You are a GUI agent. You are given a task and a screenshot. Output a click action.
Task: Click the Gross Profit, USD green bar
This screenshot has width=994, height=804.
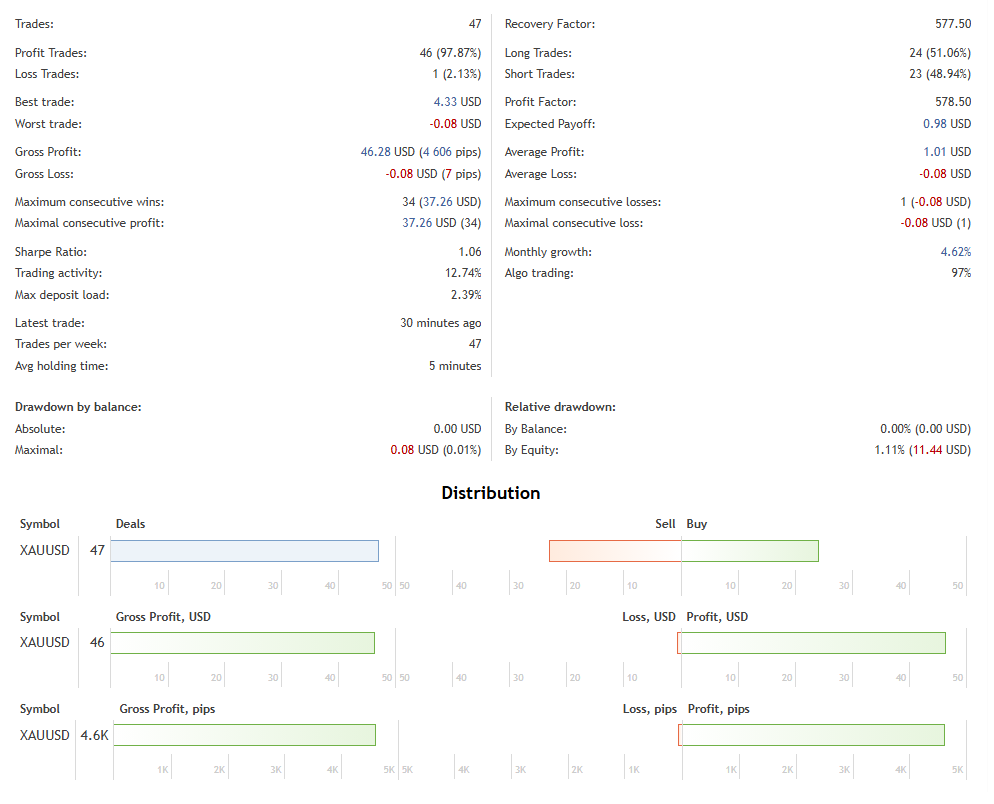(x=242, y=643)
